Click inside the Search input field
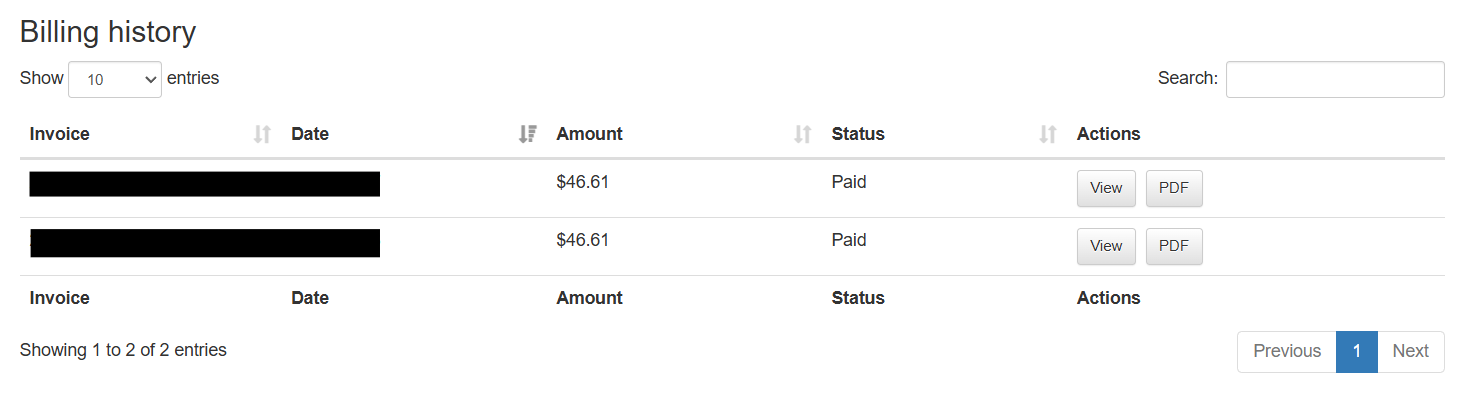Image resolution: width=1472 pixels, height=406 pixels. (x=1335, y=79)
